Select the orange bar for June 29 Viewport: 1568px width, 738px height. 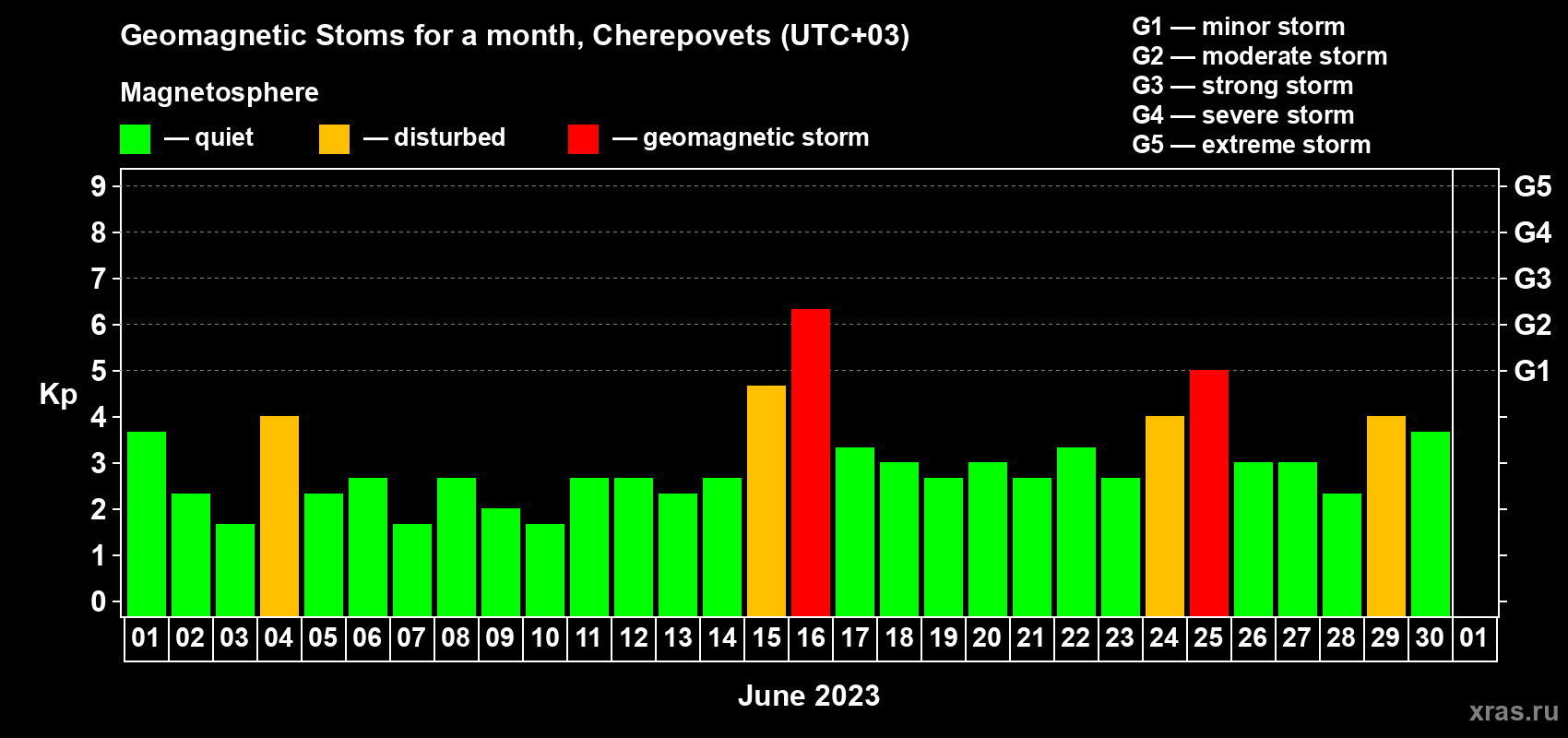[1386, 517]
